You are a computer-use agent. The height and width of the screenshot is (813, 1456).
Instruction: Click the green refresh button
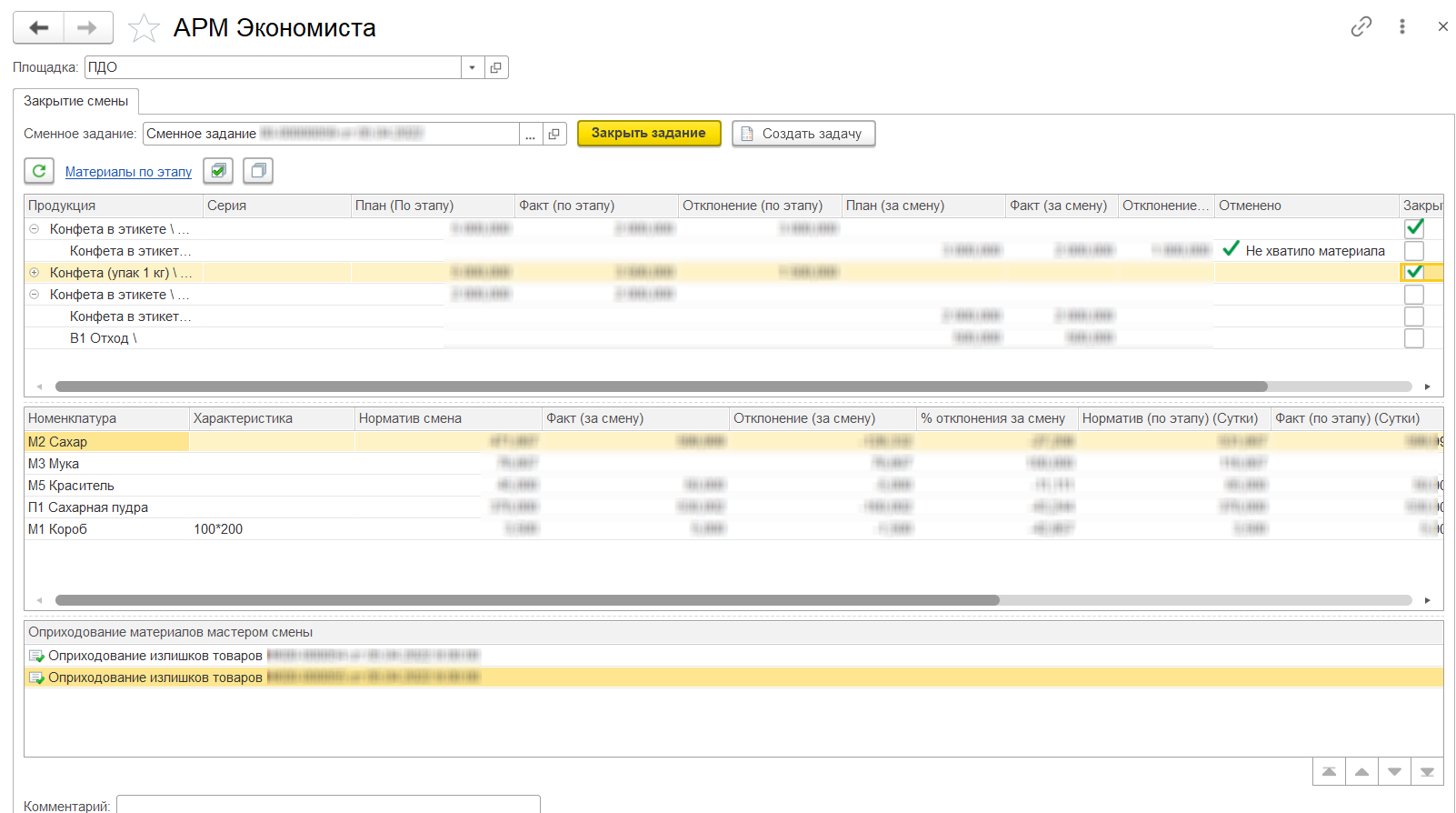39,171
